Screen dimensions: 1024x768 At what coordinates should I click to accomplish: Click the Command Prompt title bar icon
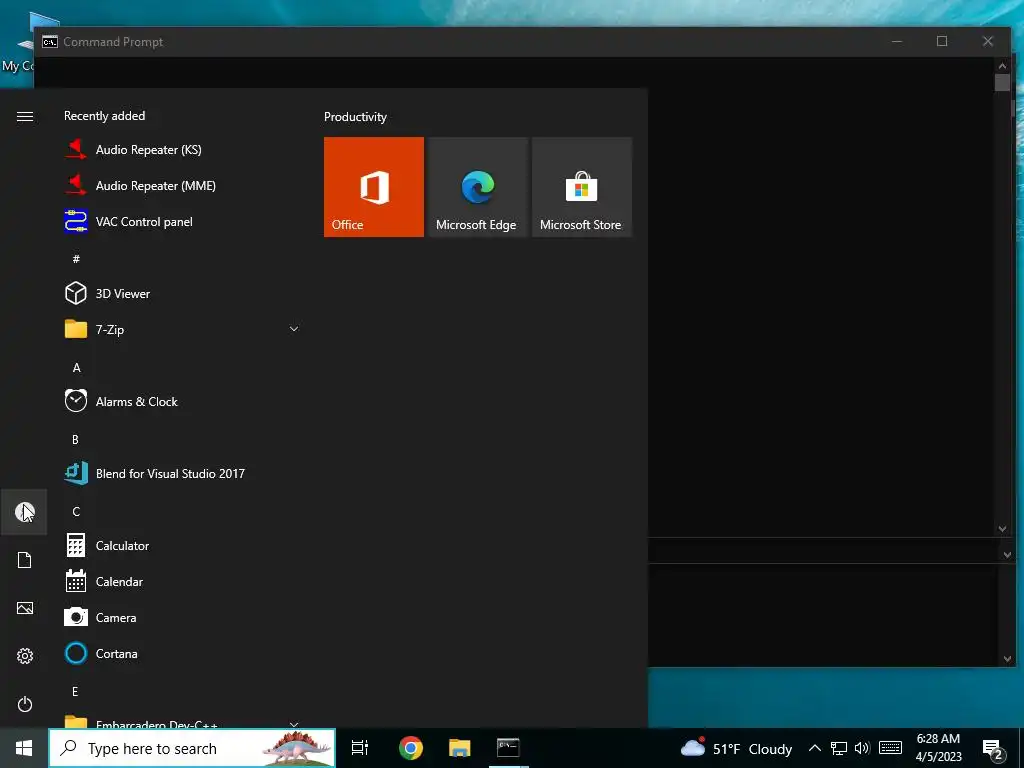click(50, 42)
